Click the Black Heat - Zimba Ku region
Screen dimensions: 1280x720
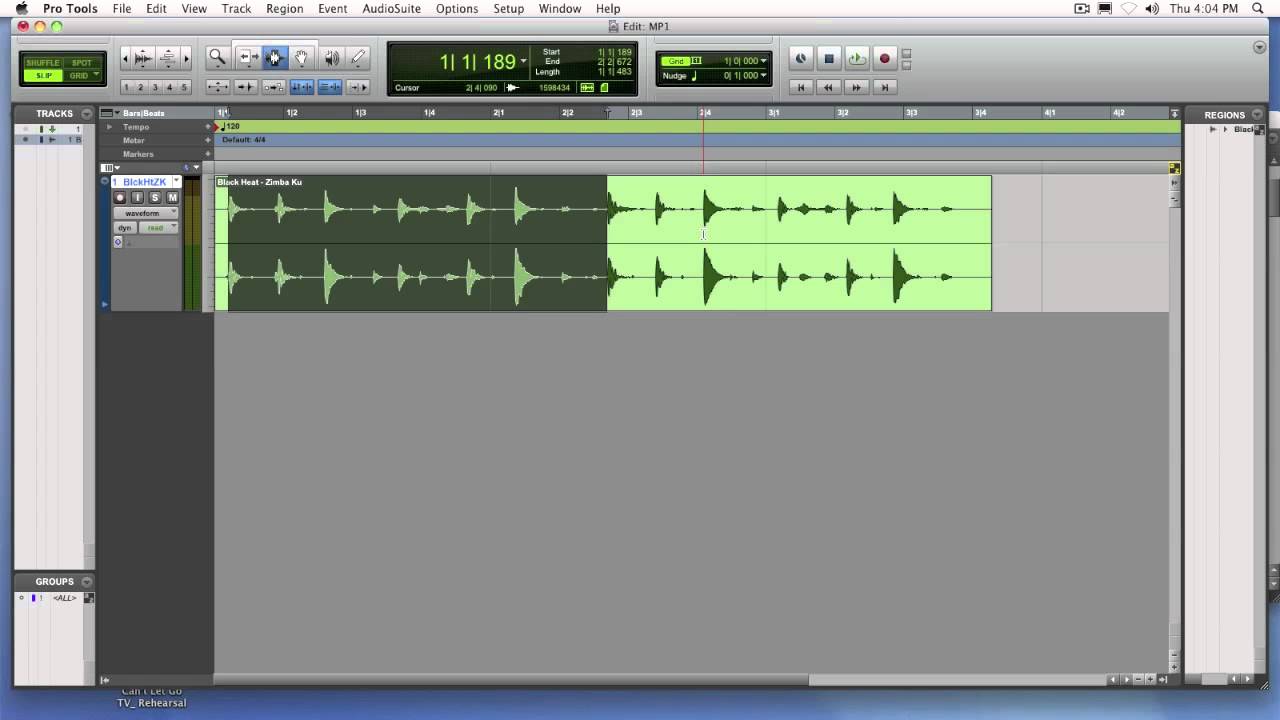point(603,243)
